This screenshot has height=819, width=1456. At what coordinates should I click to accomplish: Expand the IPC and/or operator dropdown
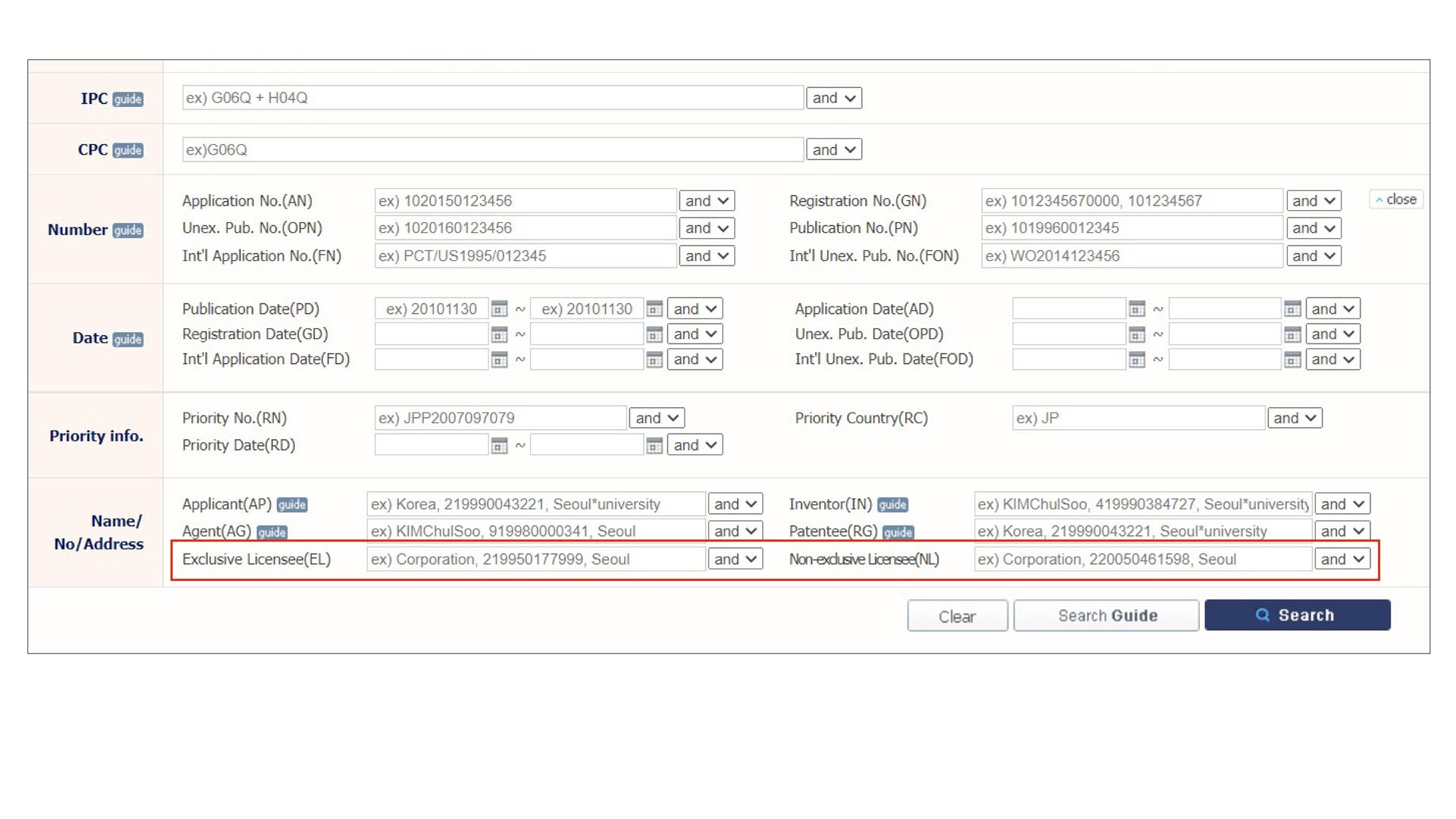point(833,98)
